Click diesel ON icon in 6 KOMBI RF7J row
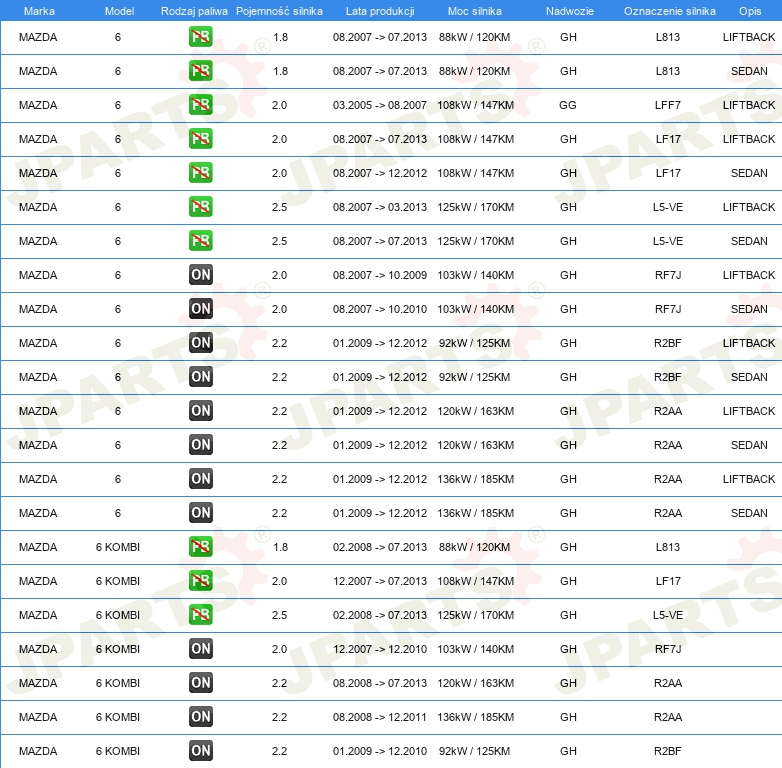782x768 pixels. pyautogui.click(x=200, y=649)
